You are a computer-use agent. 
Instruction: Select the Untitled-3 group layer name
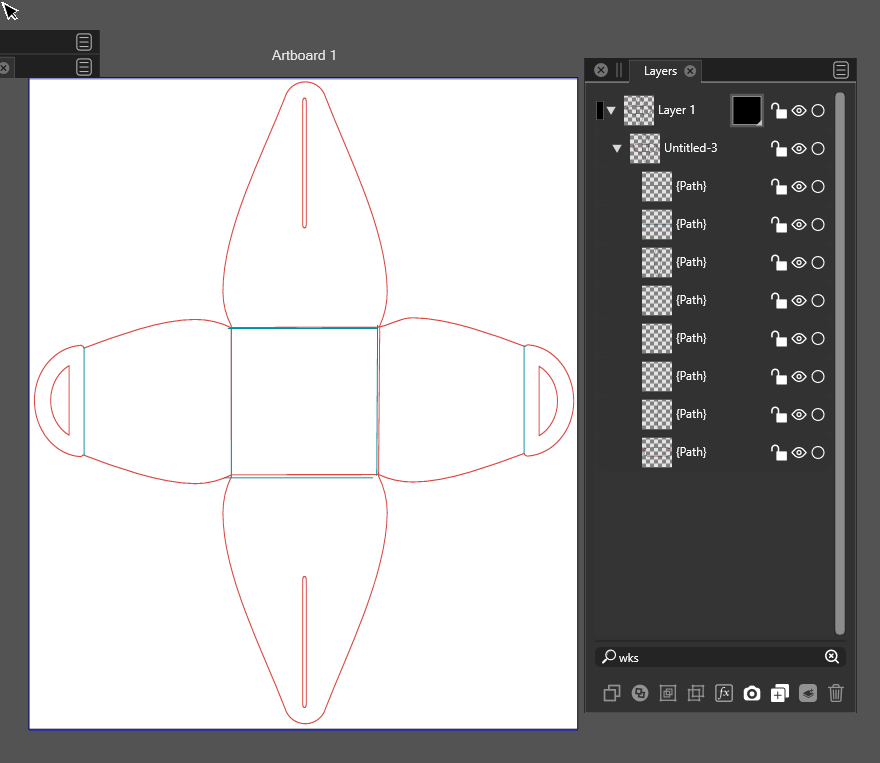click(690, 148)
